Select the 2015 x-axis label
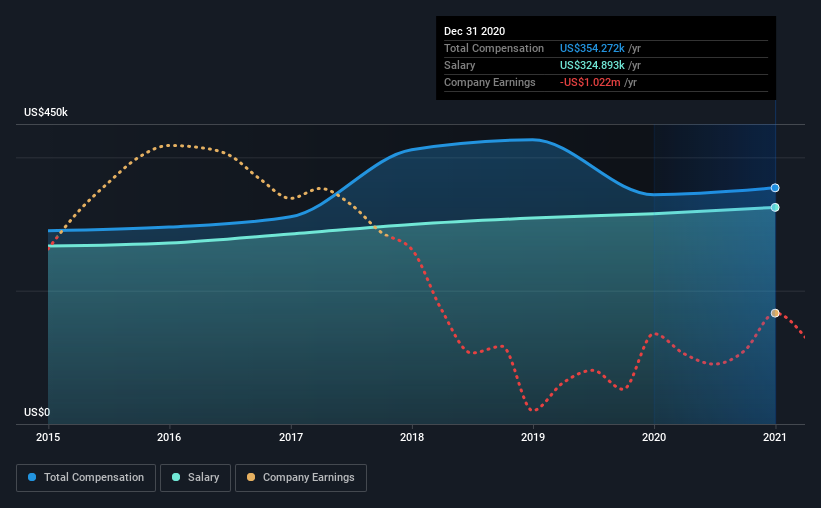821x508 pixels. click(x=48, y=437)
